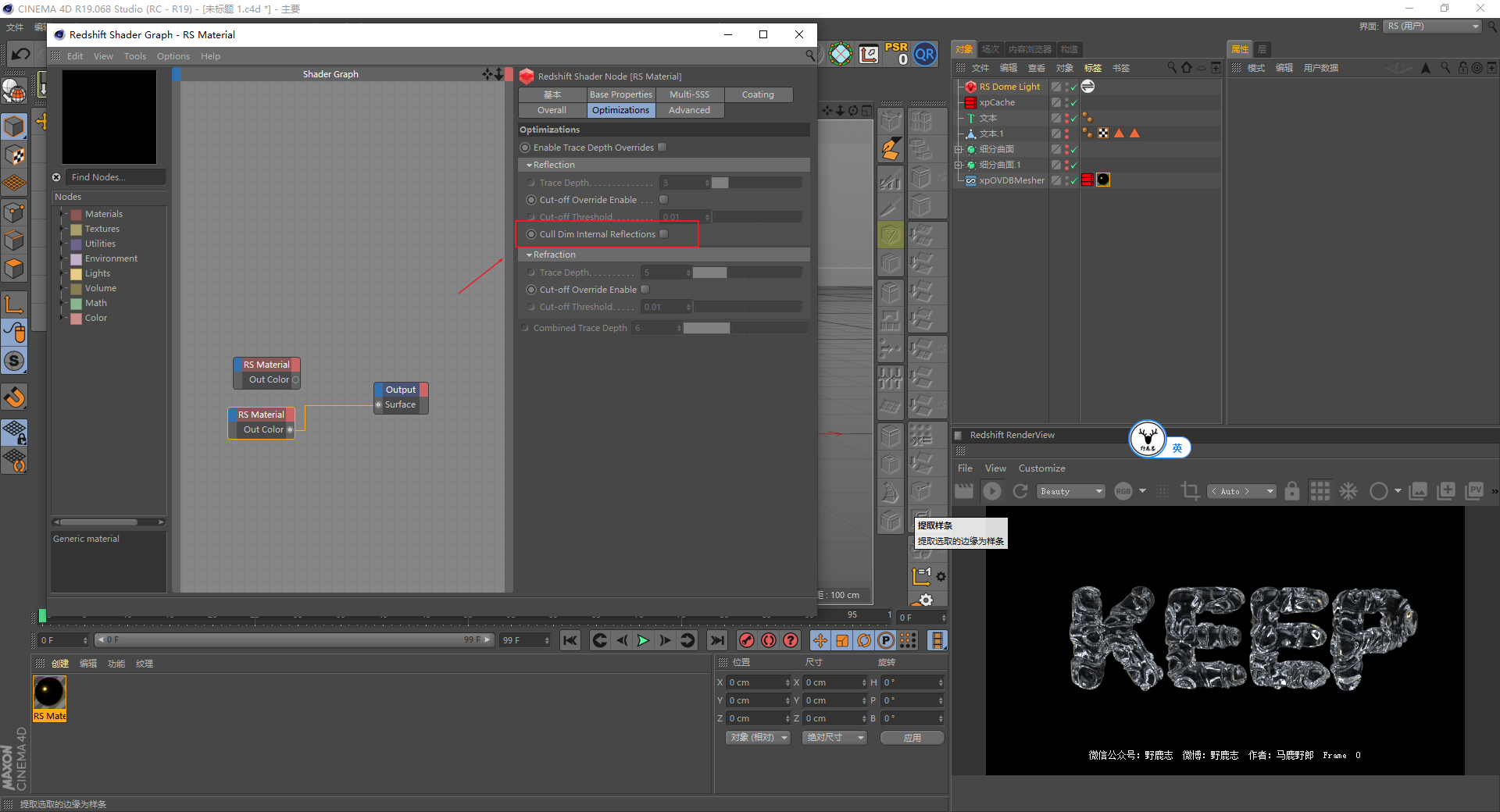The image size is (1500, 812).
Task: Open the Beauty AOV dropdown
Action: (1071, 491)
